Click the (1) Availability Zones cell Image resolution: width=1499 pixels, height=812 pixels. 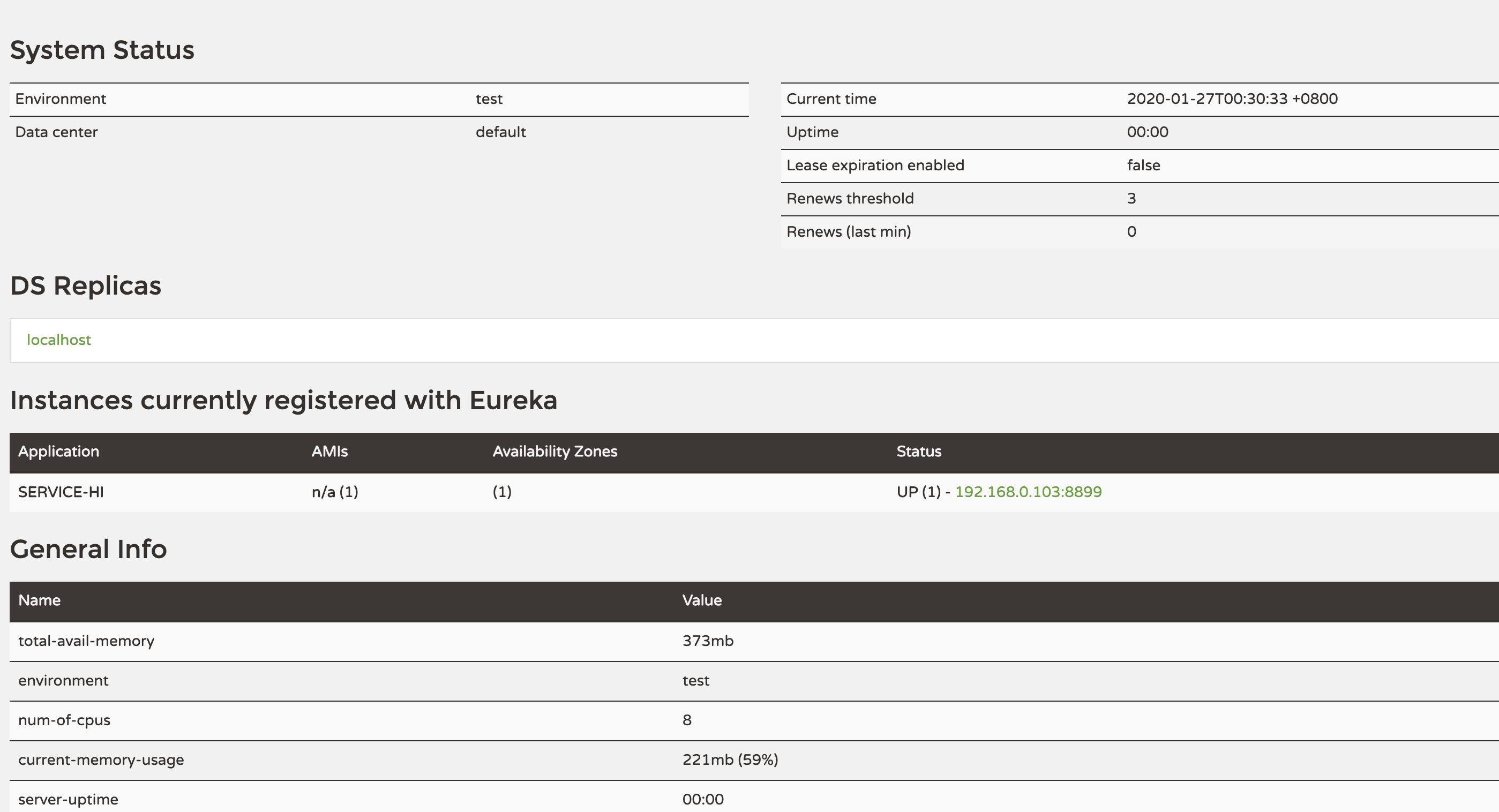click(502, 492)
